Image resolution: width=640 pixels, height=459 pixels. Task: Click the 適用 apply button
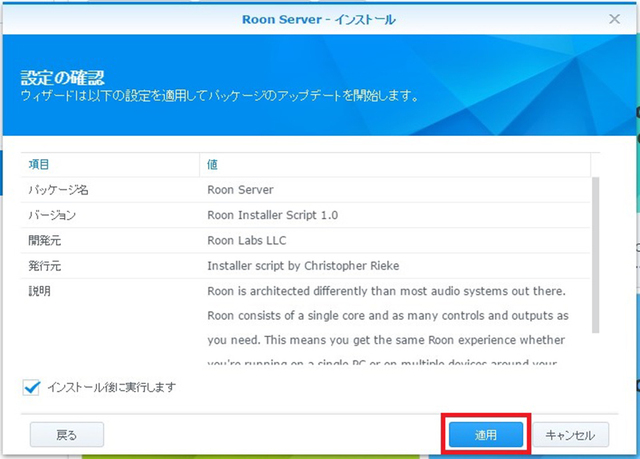tap(485, 435)
